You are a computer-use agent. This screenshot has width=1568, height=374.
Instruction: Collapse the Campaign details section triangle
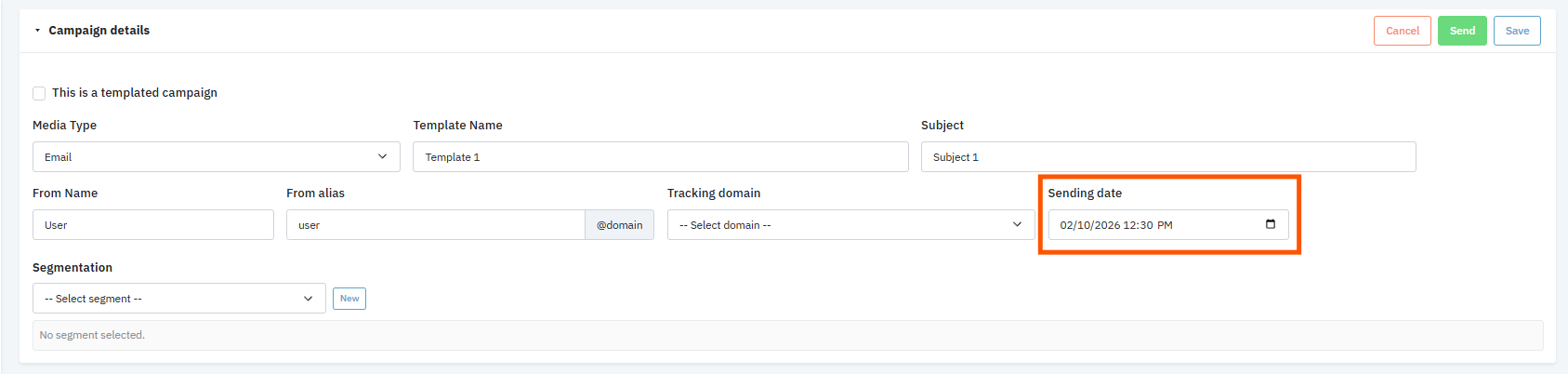tap(37, 31)
